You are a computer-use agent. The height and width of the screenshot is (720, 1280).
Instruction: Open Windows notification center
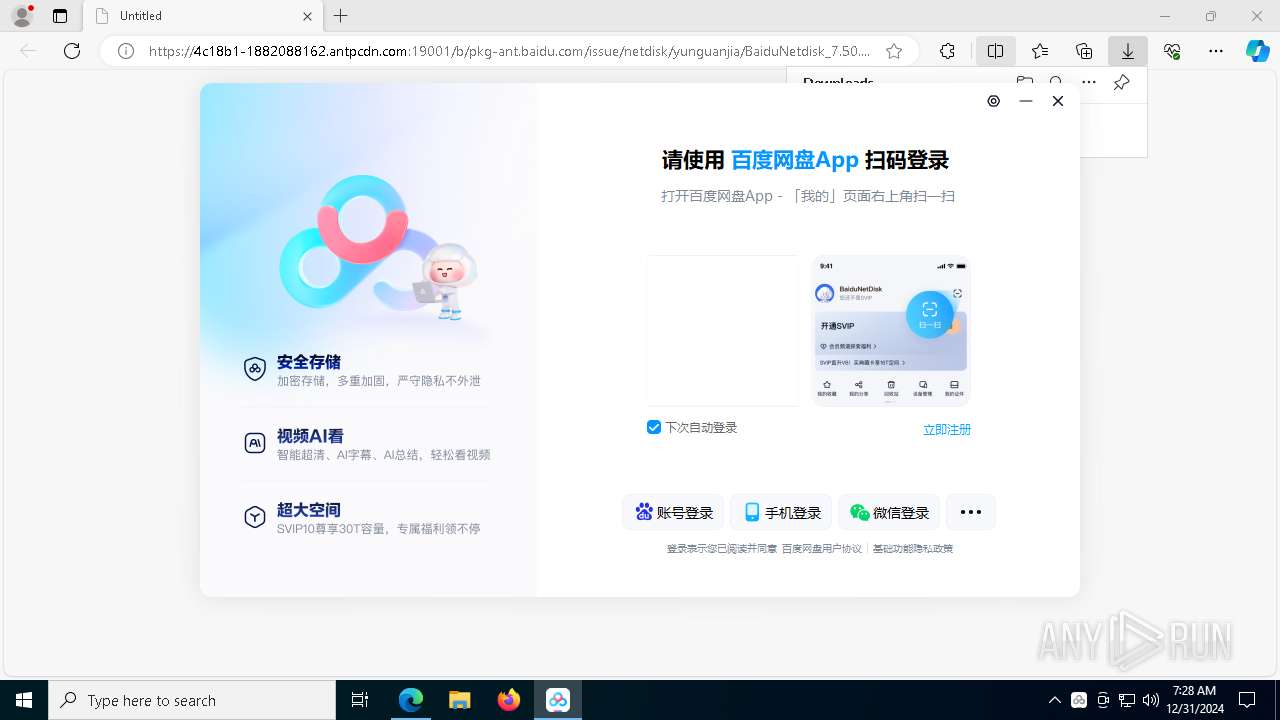(x=1247, y=700)
